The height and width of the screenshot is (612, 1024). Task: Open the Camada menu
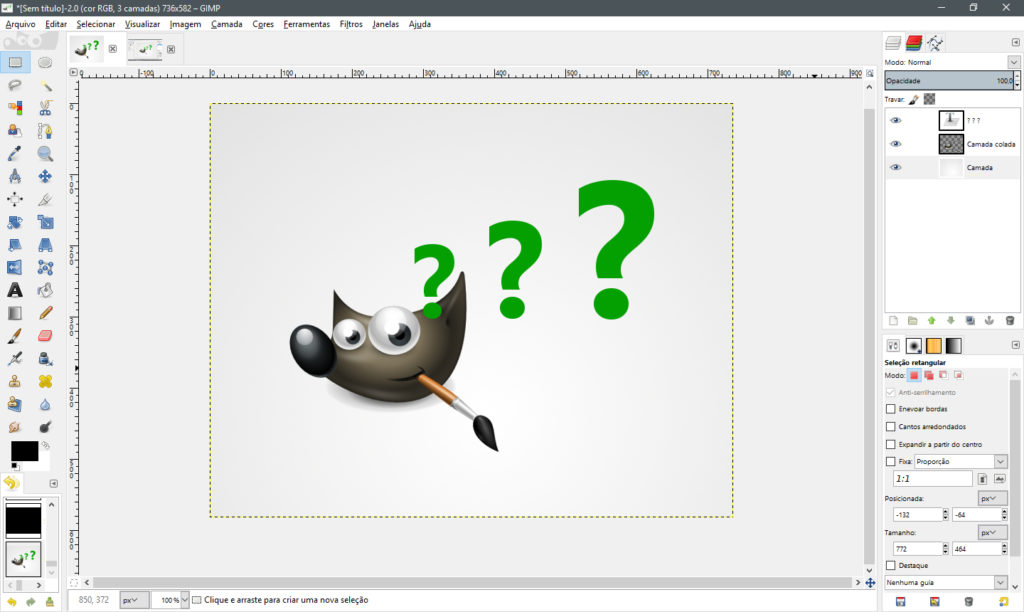pos(226,24)
